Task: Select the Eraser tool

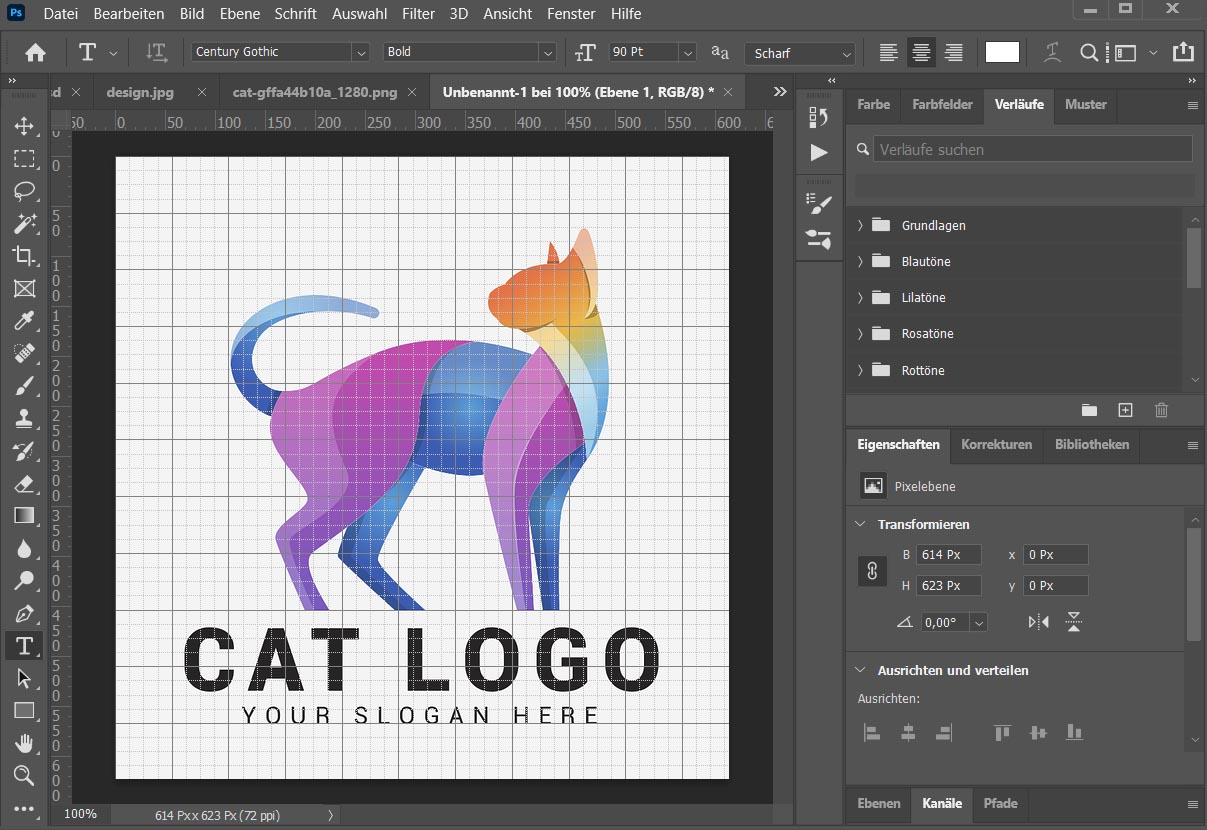Action: (x=24, y=483)
